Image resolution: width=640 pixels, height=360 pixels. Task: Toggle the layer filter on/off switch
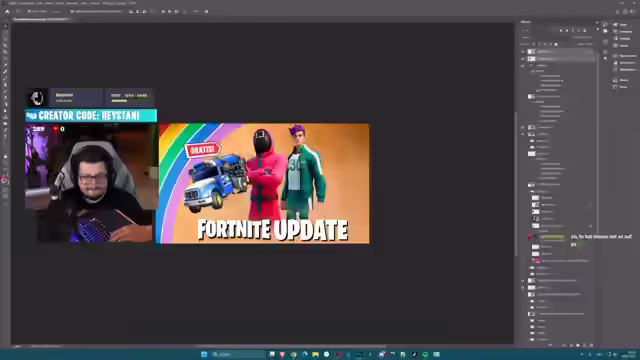[x=598, y=30]
